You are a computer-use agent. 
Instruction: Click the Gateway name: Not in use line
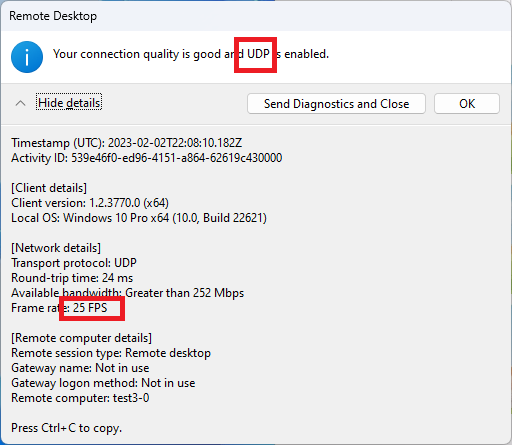(80, 368)
